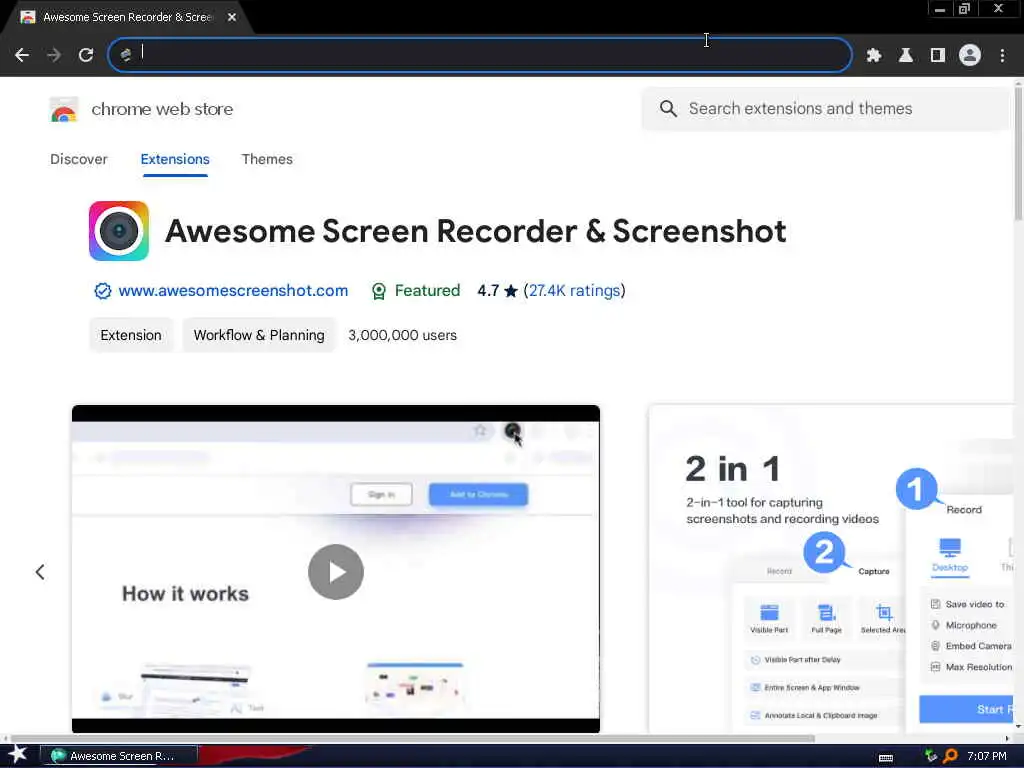Screen dimensions: 1024x768
Task: Click the keyboard icon in system tray
Action: pyautogui.click(x=886, y=758)
